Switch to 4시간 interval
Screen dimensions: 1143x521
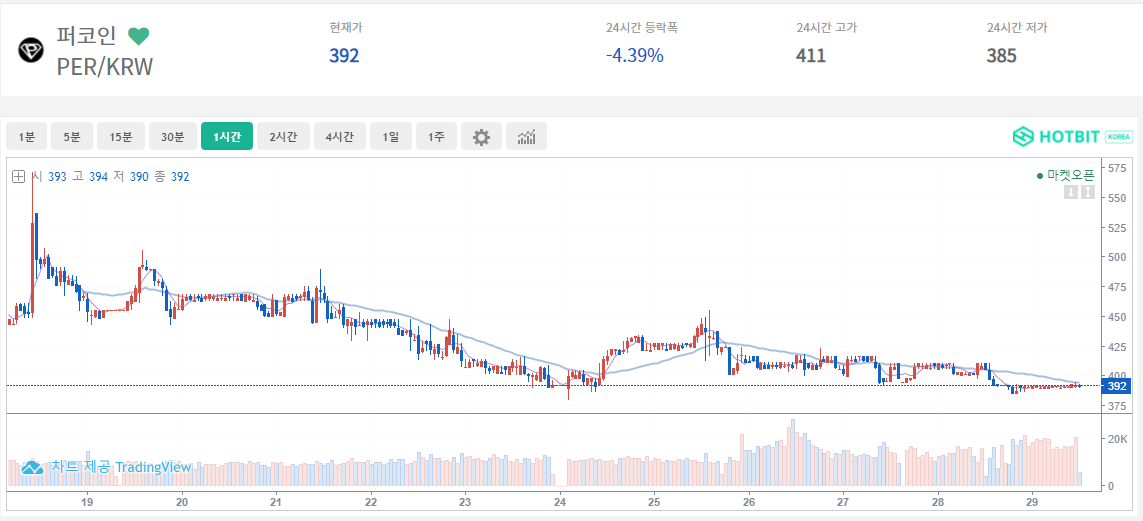[x=340, y=136]
